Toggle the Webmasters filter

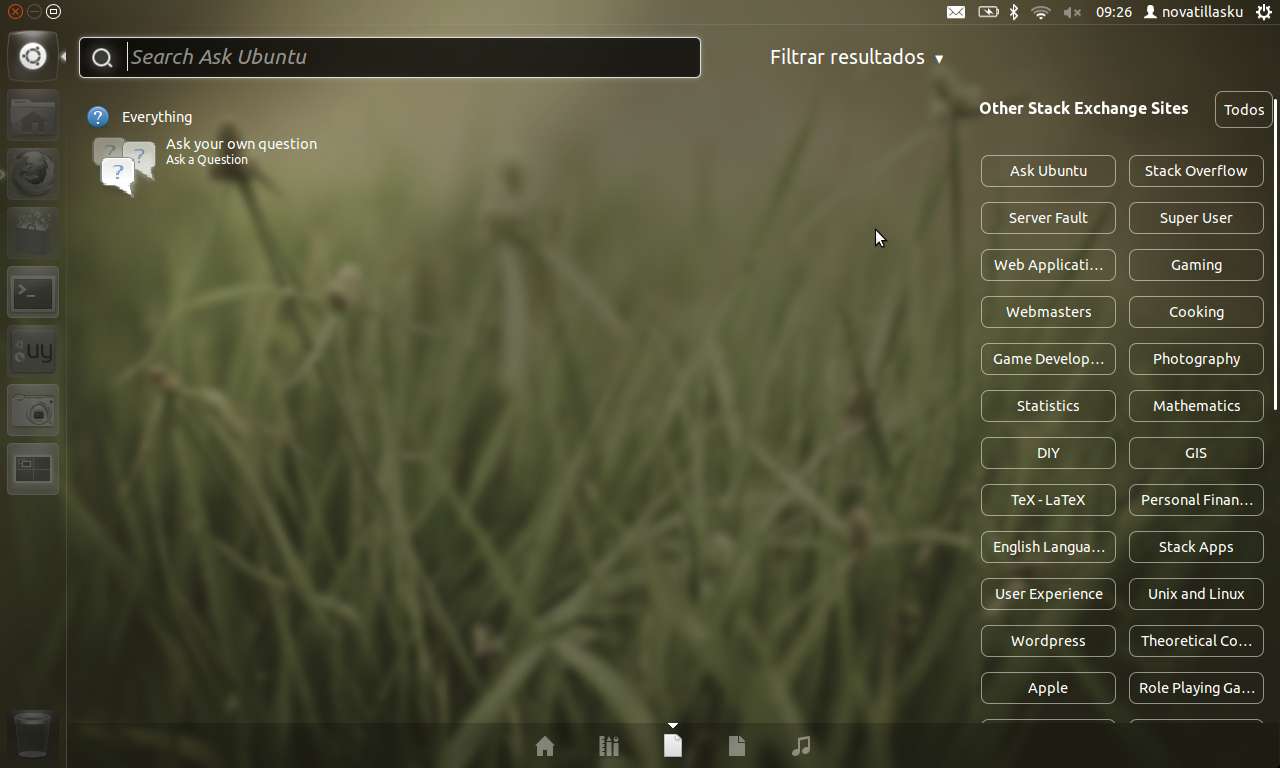tap(1048, 312)
